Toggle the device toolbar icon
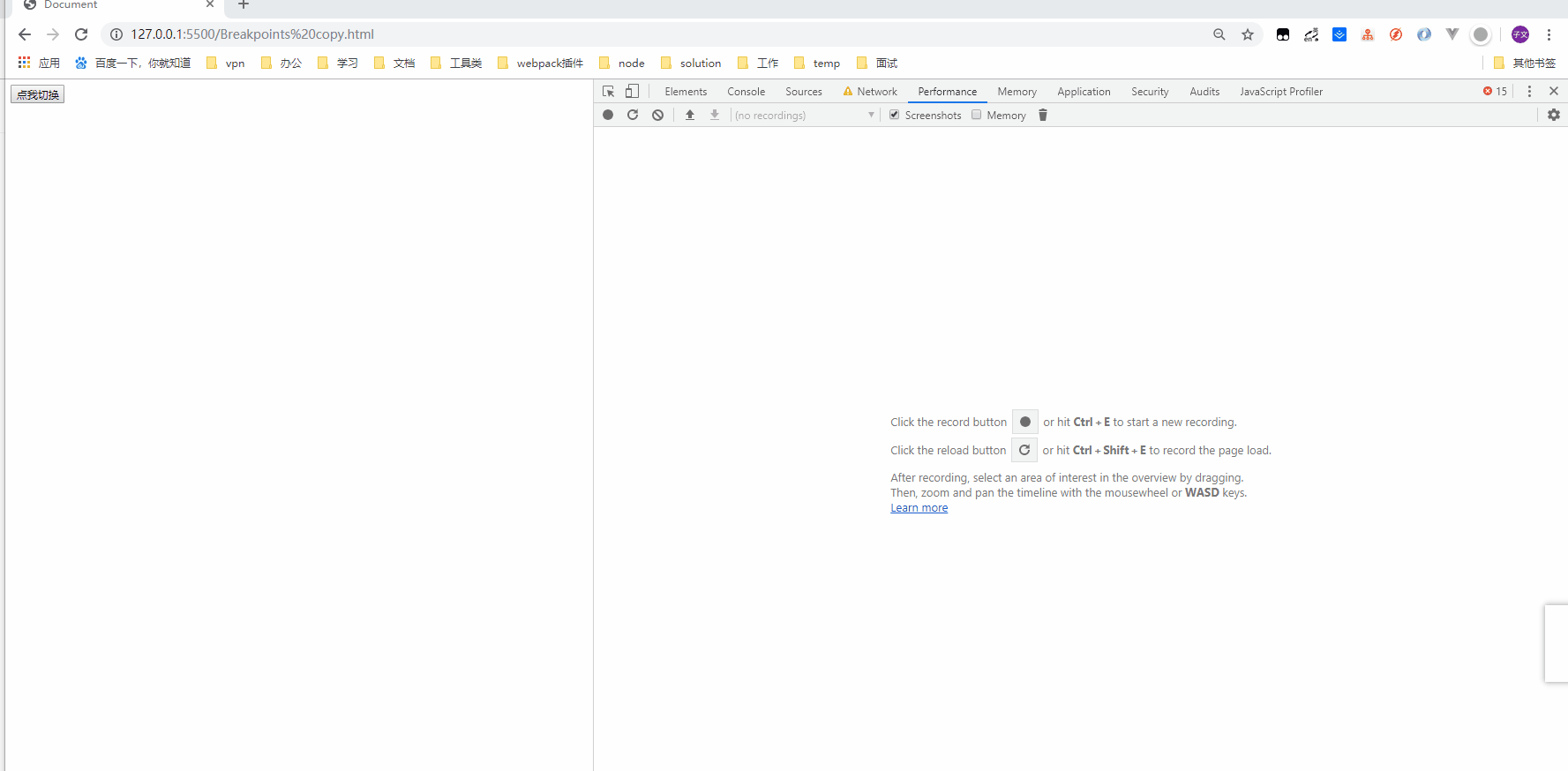Screen dimensions: 1568x771 pos(632,92)
